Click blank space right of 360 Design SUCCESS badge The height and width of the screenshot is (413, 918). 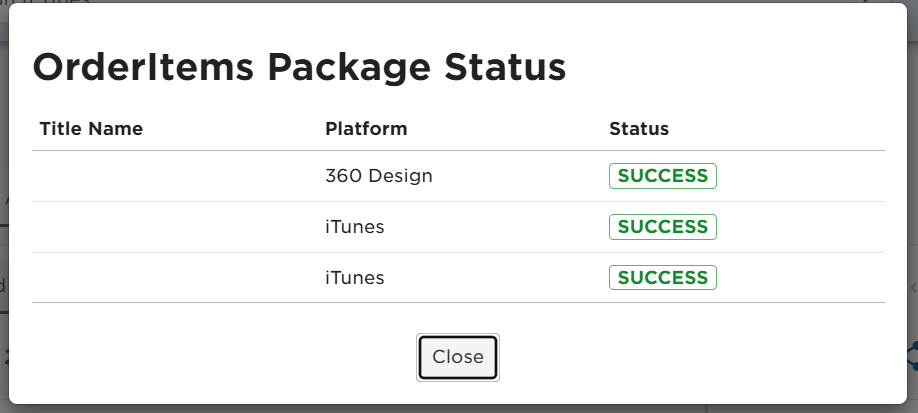(x=801, y=176)
